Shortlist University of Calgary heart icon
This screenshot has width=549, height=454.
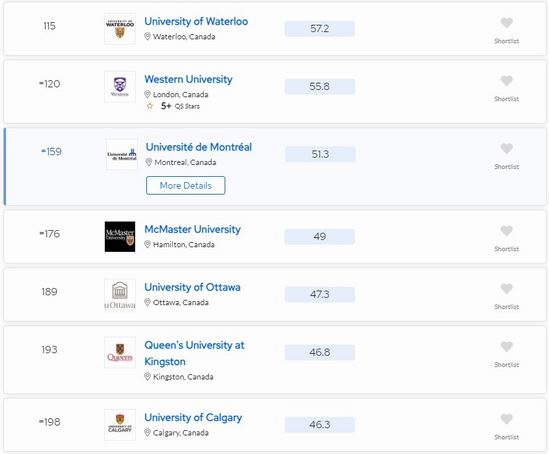pyautogui.click(x=506, y=419)
